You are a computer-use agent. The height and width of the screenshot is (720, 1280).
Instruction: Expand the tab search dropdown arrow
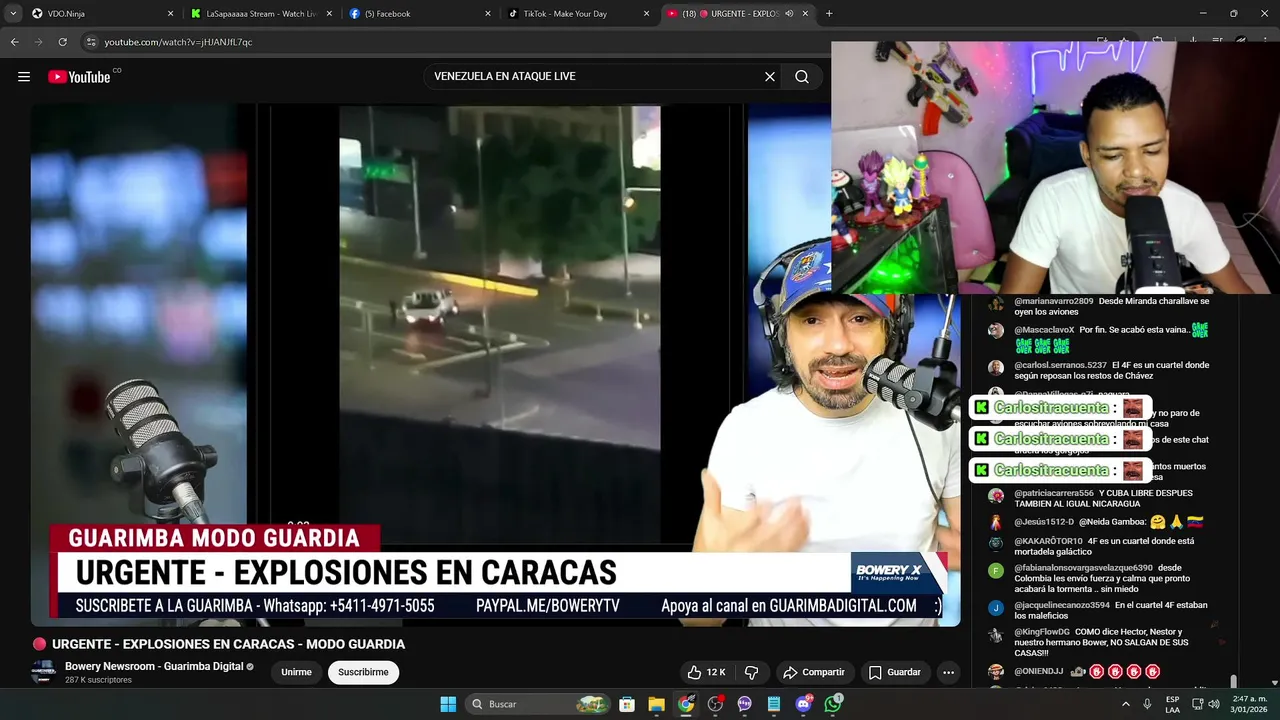click(x=12, y=14)
